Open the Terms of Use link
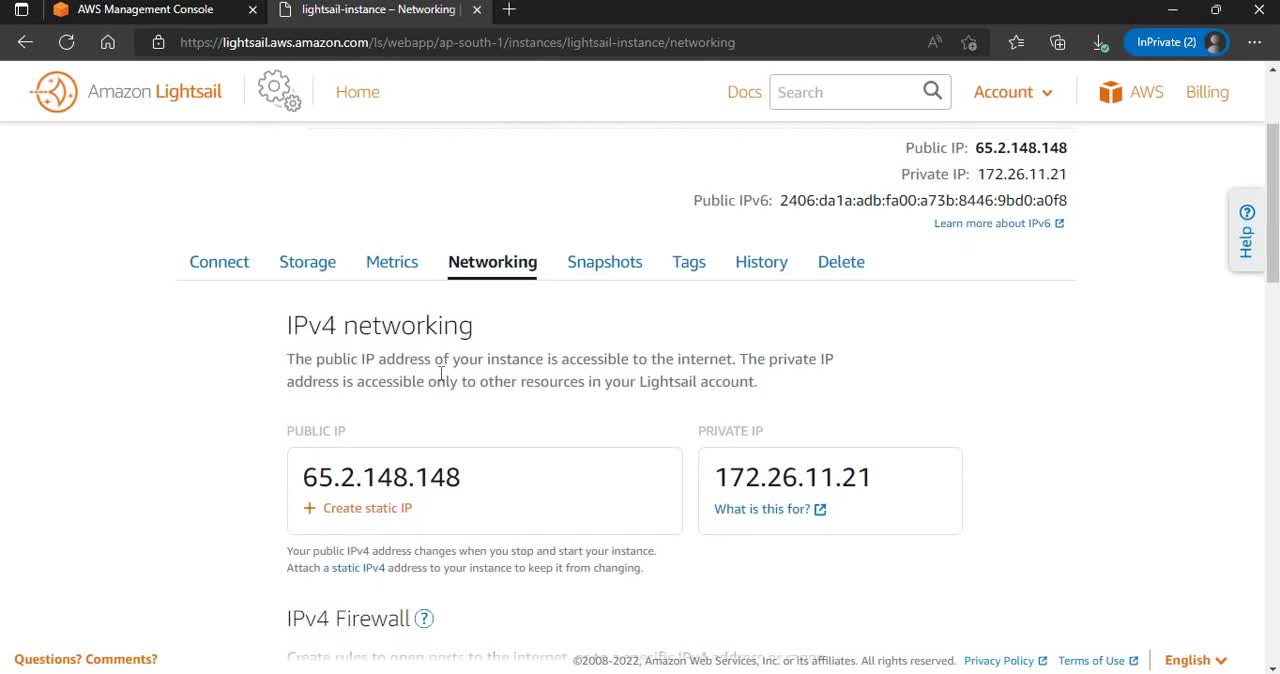 click(1098, 661)
